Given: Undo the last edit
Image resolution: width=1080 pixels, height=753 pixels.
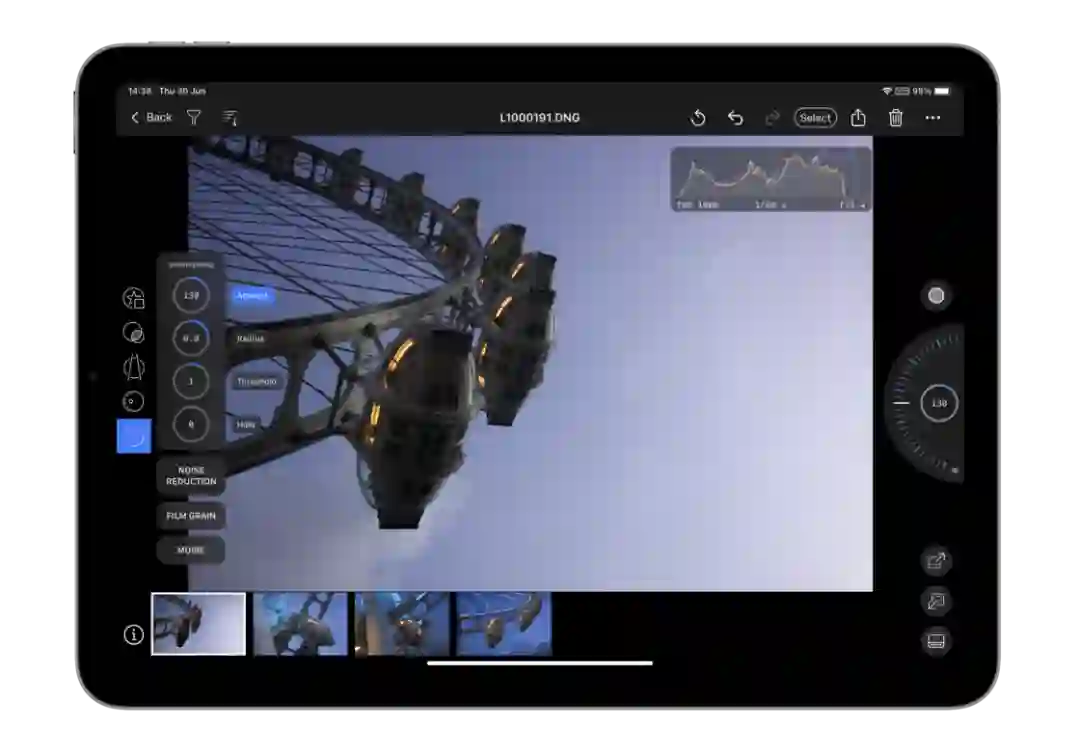Looking at the screenshot, I should click(x=736, y=118).
